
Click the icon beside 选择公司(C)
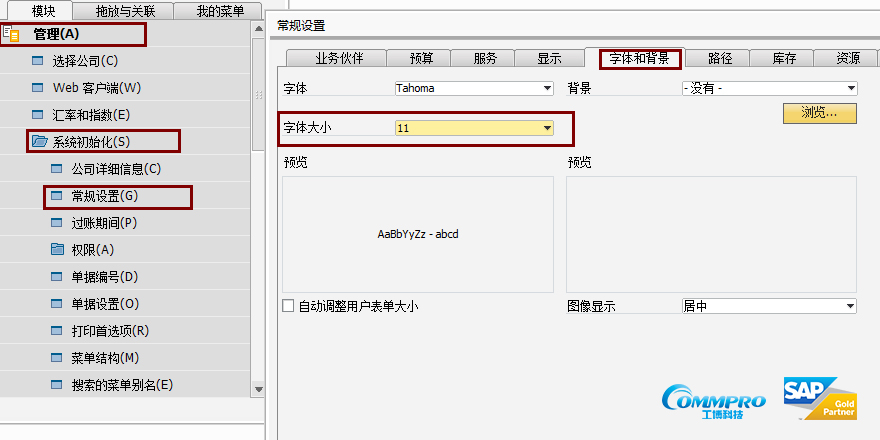(38, 61)
